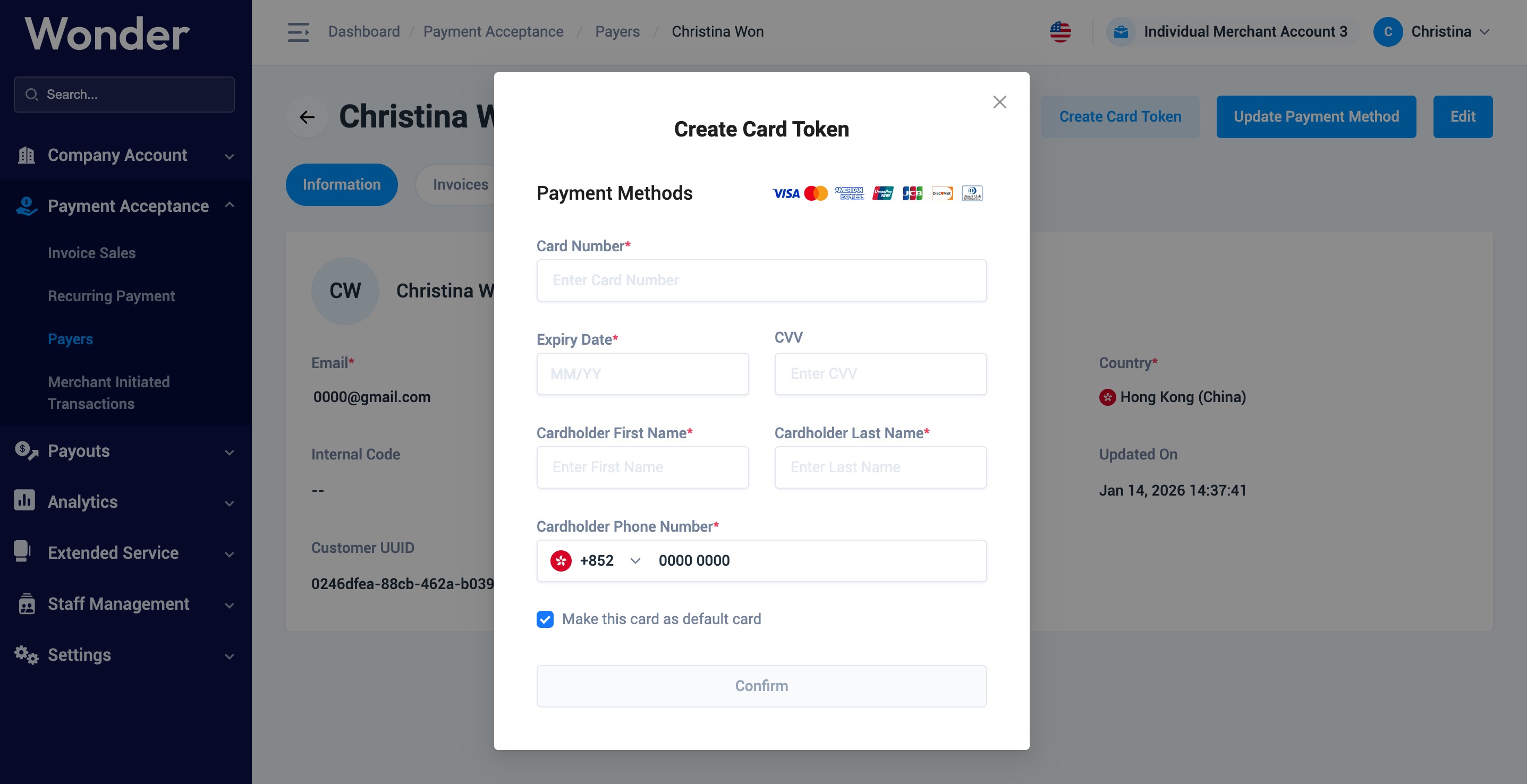Open Recurring Payment in the sidebar
The height and width of the screenshot is (784, 1527).
point(112,296)
